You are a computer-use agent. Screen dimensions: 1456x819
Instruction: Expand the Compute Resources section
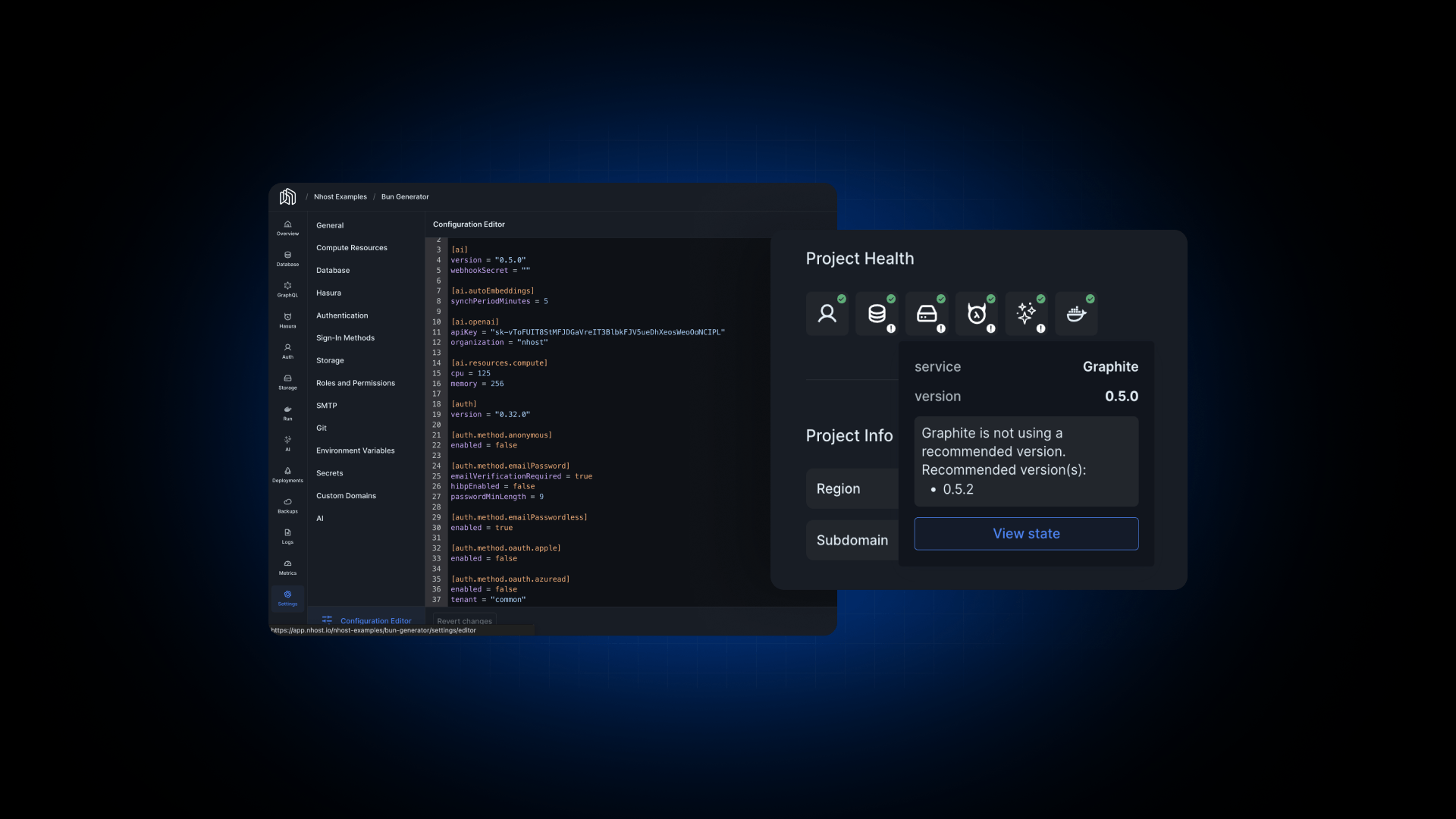[351, 247]
